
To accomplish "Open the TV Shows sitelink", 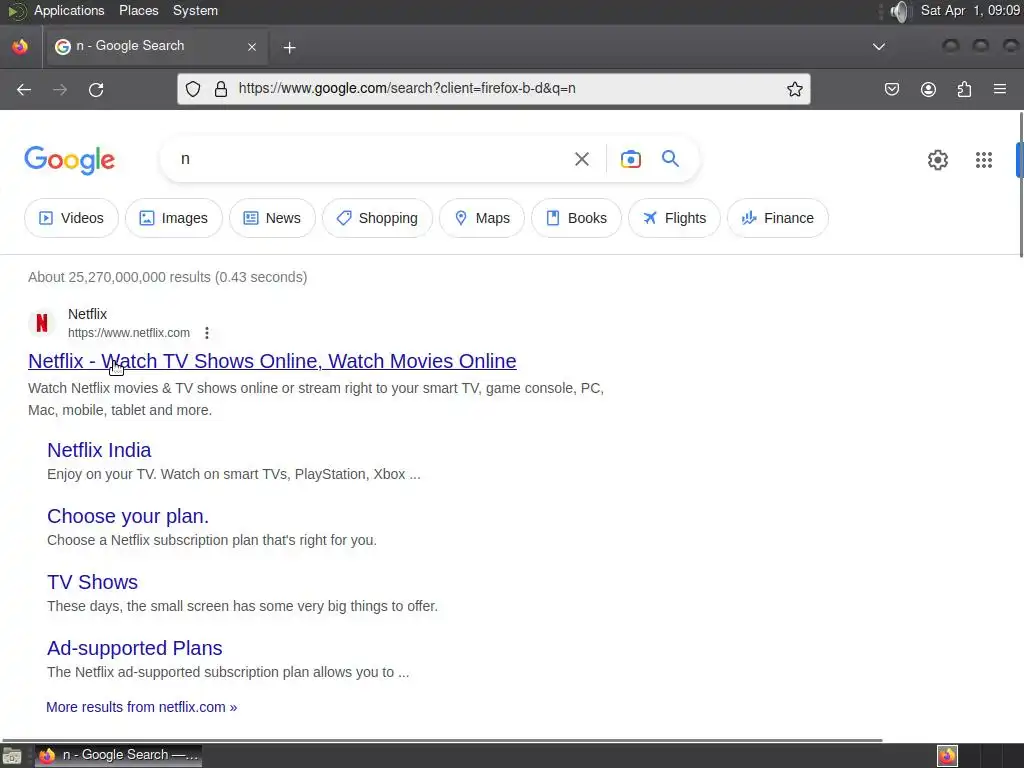I will coord(92,582).
